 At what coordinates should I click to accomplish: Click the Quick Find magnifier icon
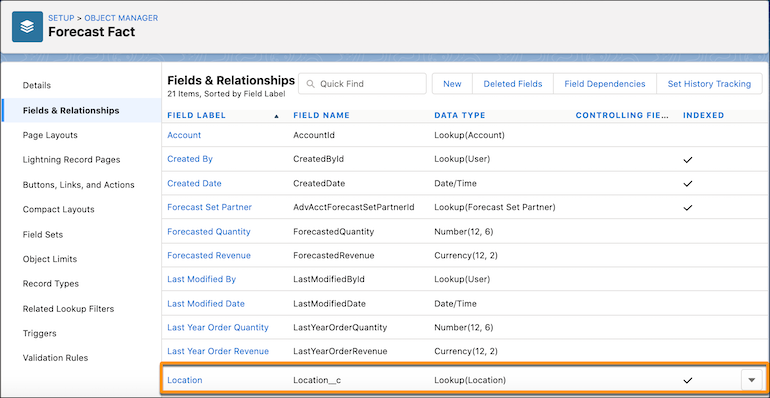coord(310,84)
